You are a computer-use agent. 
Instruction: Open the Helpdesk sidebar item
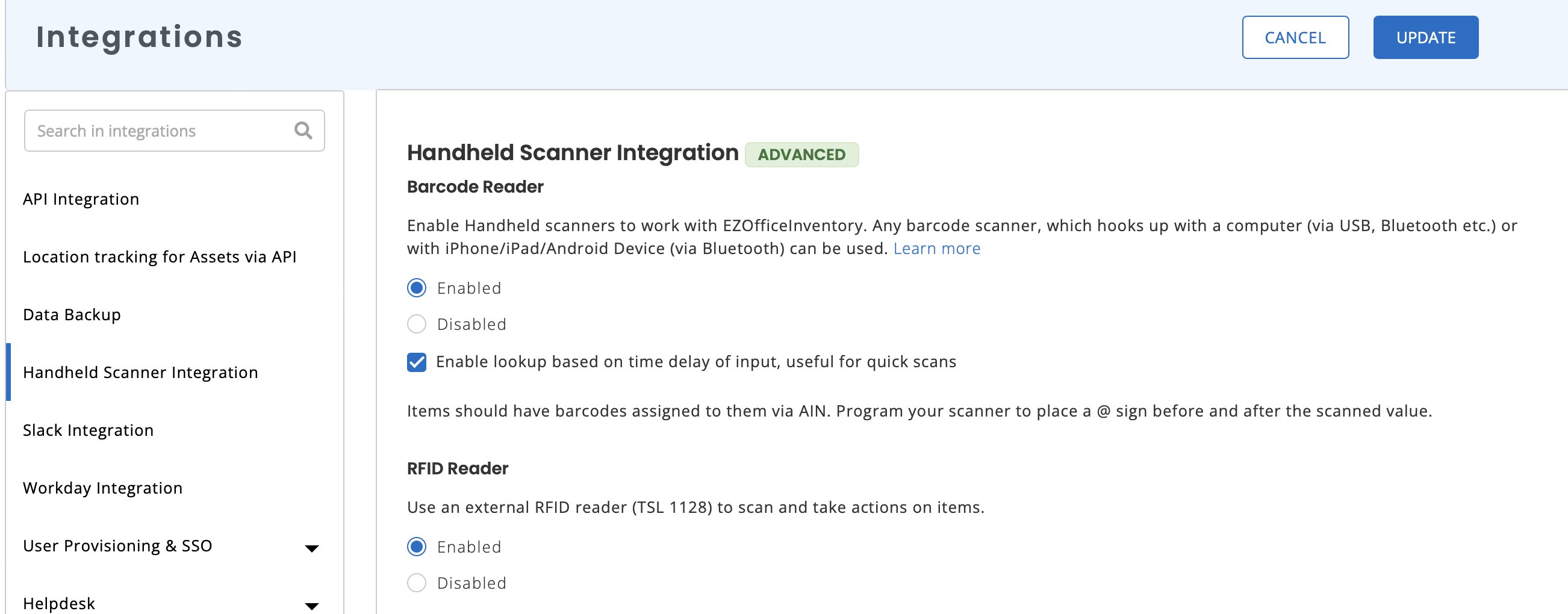[59, 604]
